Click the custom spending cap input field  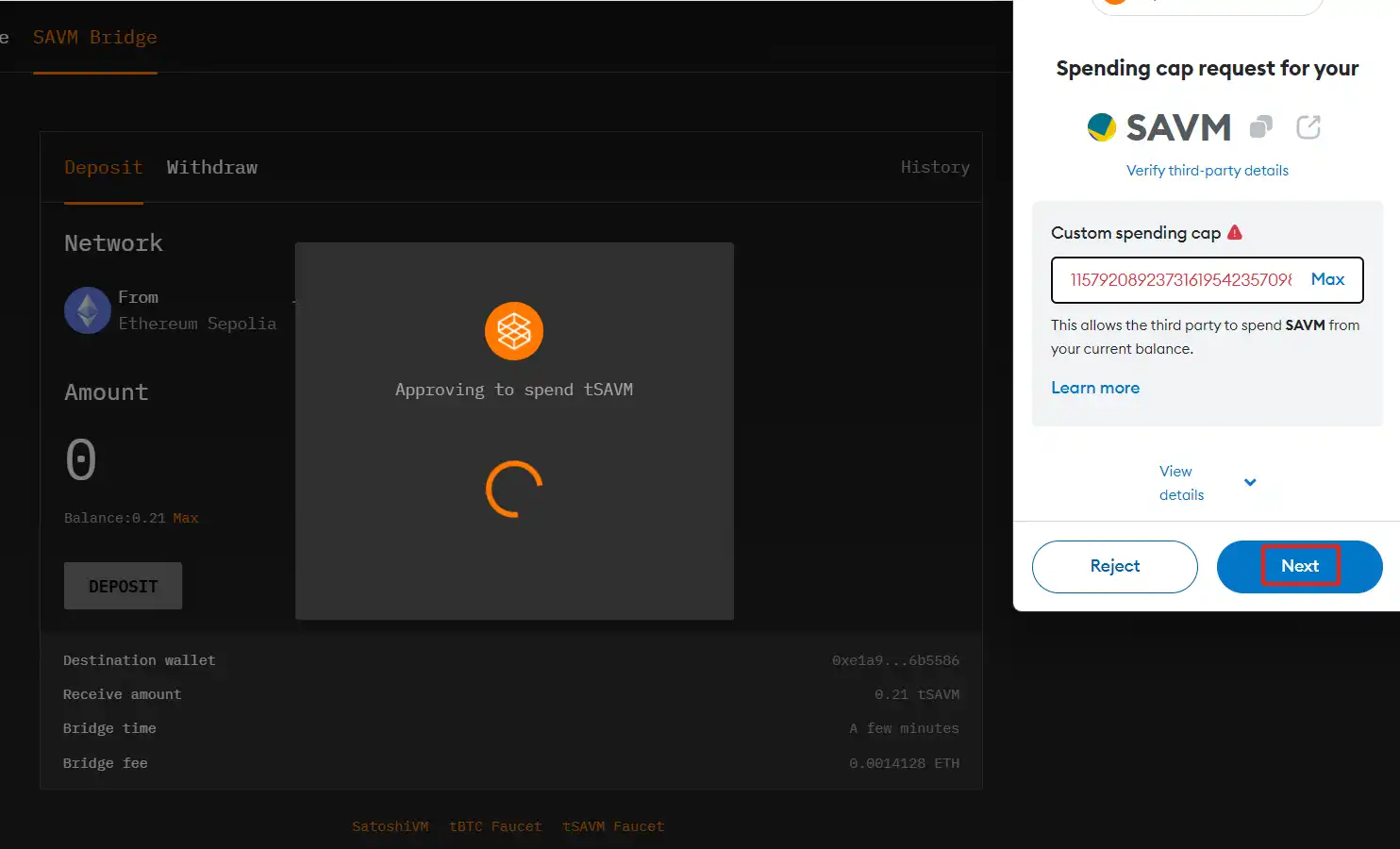pos(1179,280)
